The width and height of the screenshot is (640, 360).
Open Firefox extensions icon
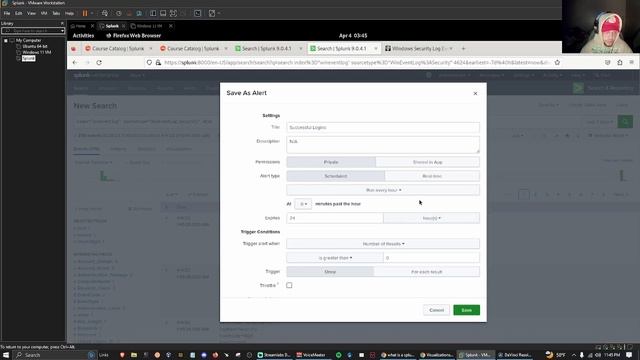(620, 62)
